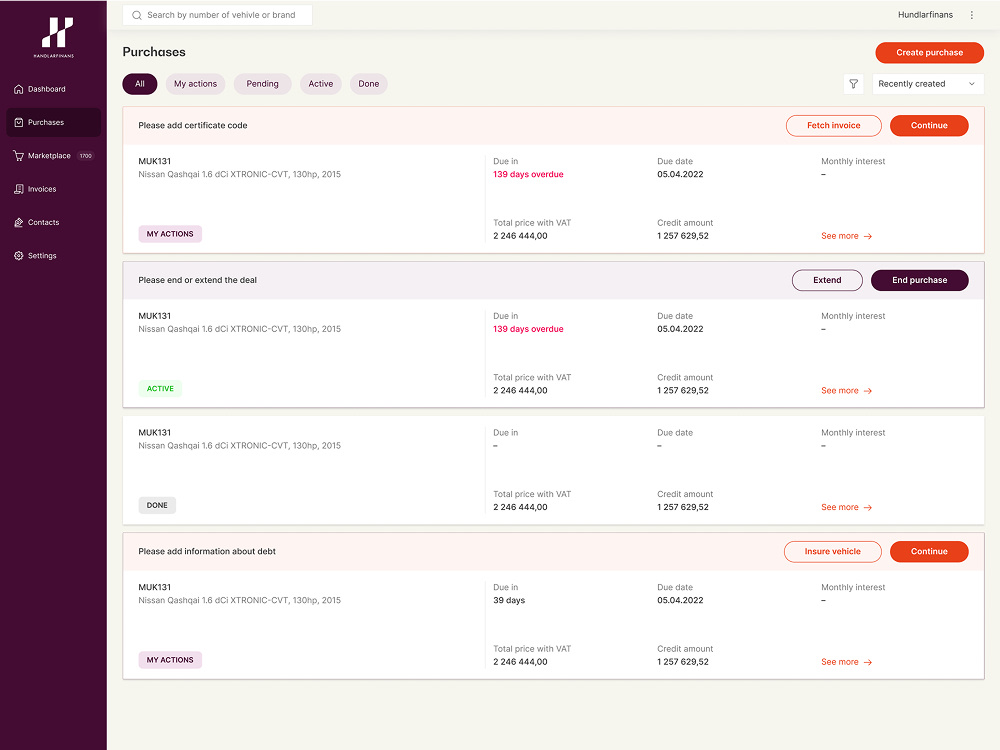Click the Hundlarfinans account name
1000x750 pixels.
pyautogui.click(x=925, y=15)
